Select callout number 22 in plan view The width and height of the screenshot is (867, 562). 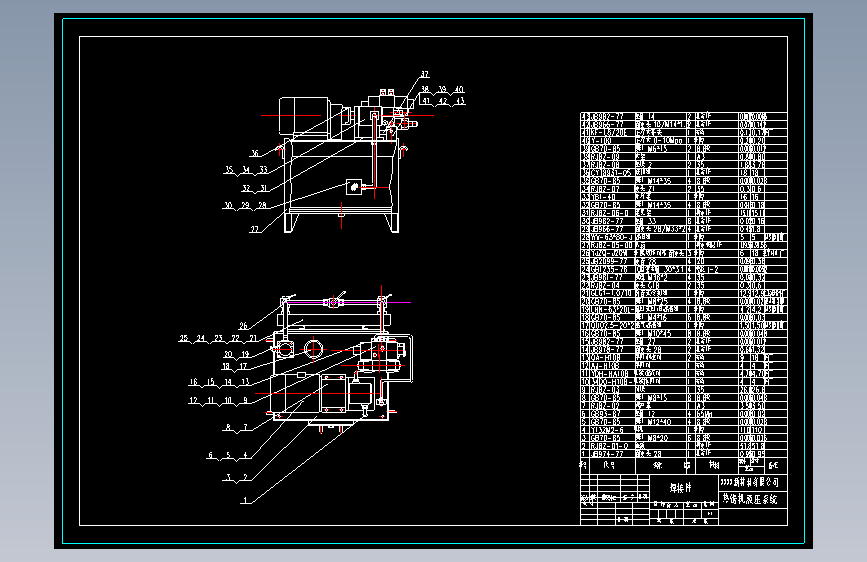point(236,338)
